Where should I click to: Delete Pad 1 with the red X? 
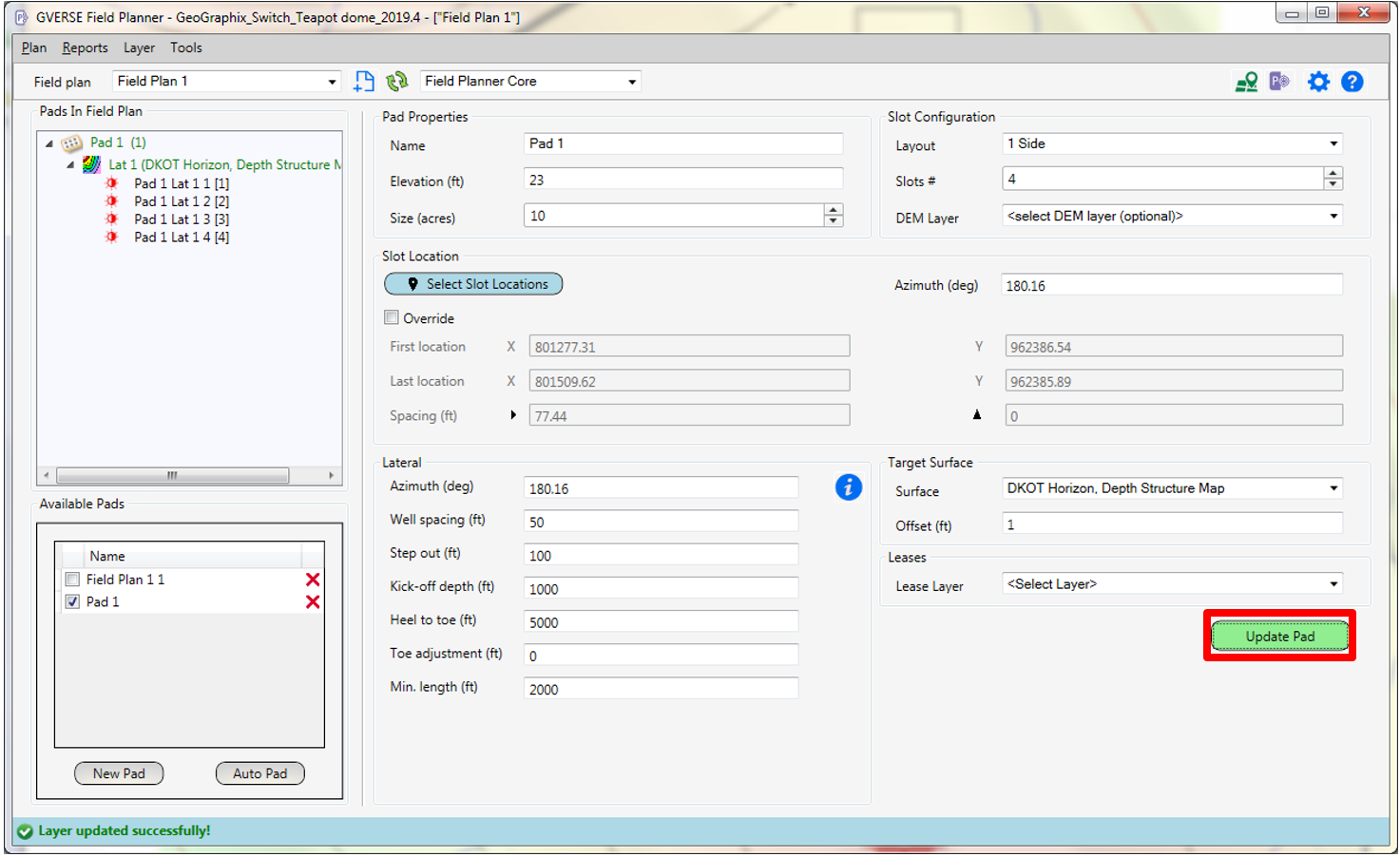point(313,602)
